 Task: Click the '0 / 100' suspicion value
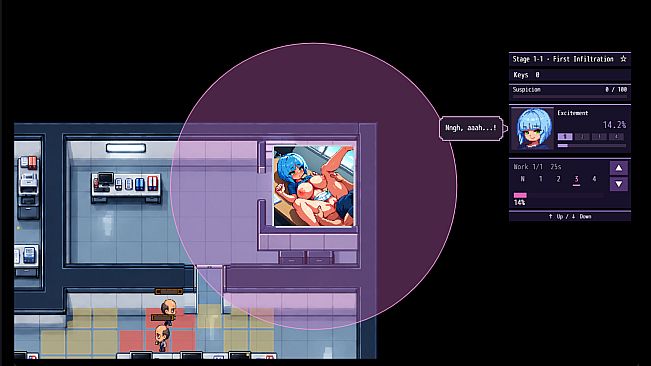616,89
